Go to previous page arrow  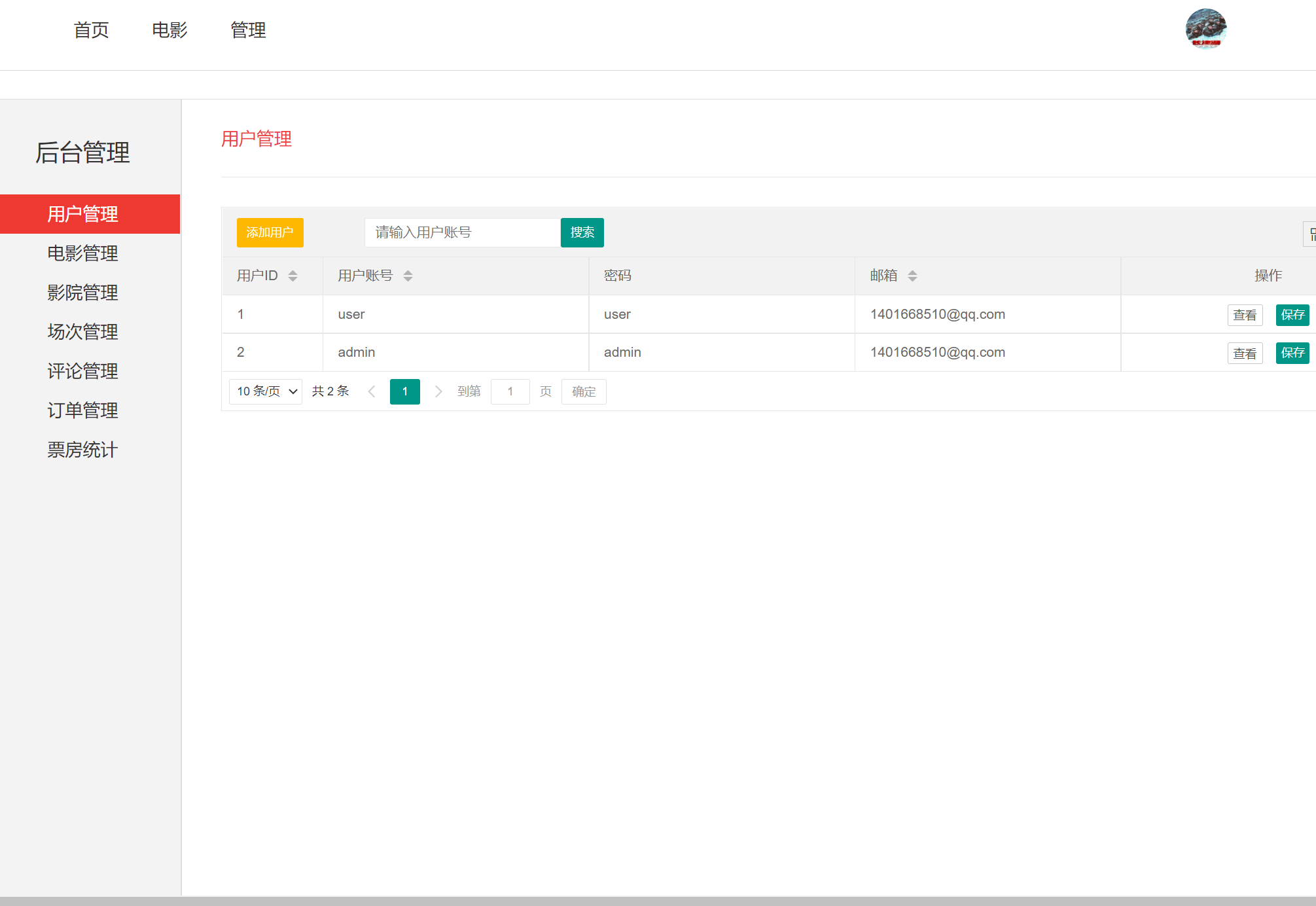pyautogui.click(x=372, y=391)
